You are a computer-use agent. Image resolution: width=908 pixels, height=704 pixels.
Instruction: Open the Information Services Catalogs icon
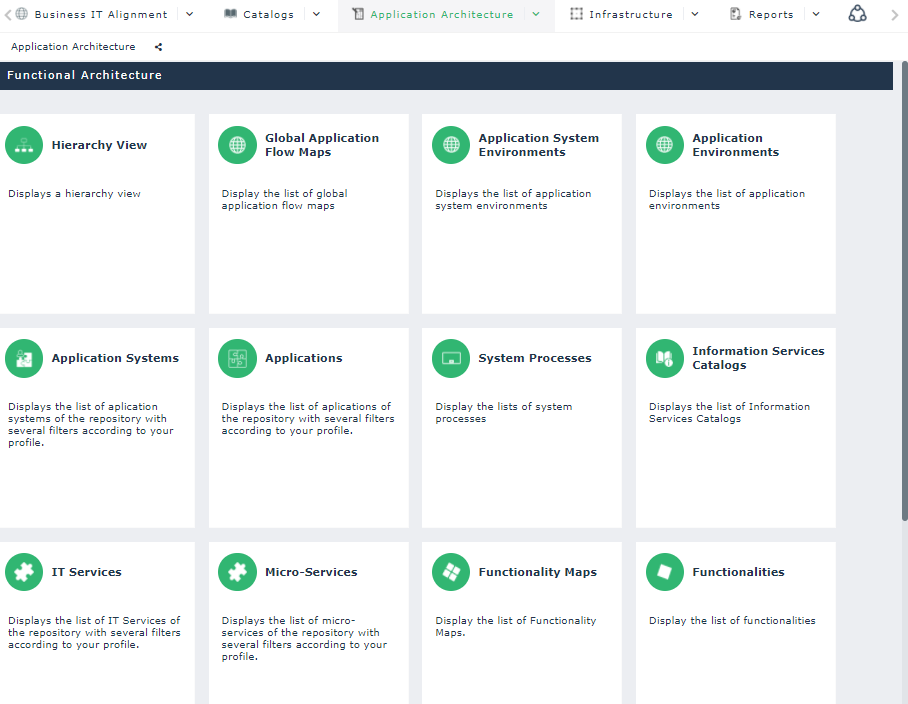[x=665, y=358]
